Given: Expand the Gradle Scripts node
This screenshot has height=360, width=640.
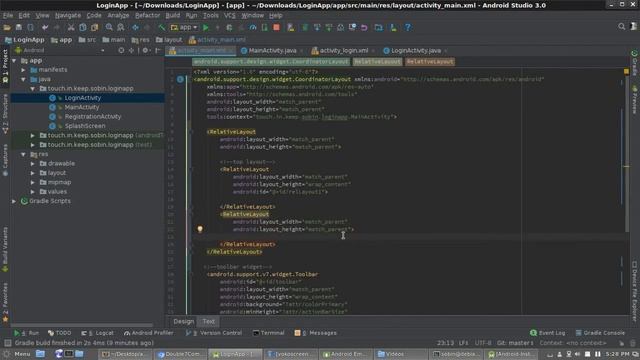Looking at the screenshot, I should [14, 201].
